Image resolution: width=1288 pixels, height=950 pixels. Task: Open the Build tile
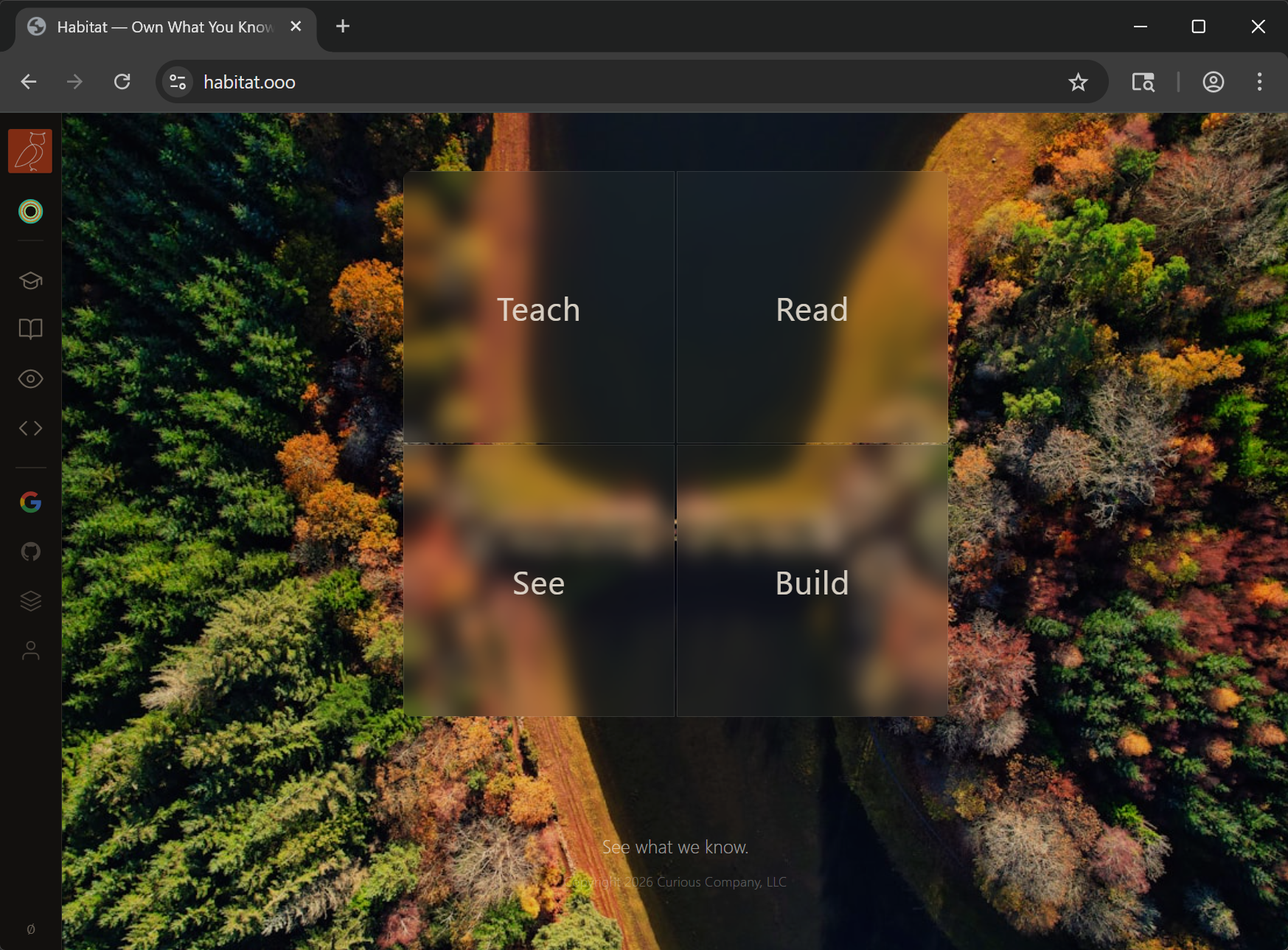pos(812,582)
